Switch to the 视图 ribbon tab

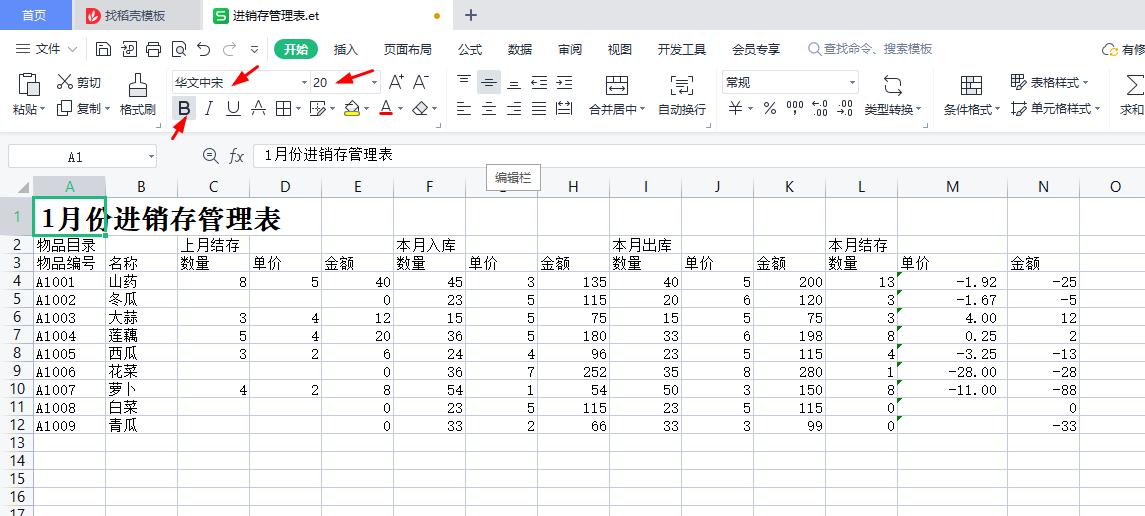coord(619,49)
